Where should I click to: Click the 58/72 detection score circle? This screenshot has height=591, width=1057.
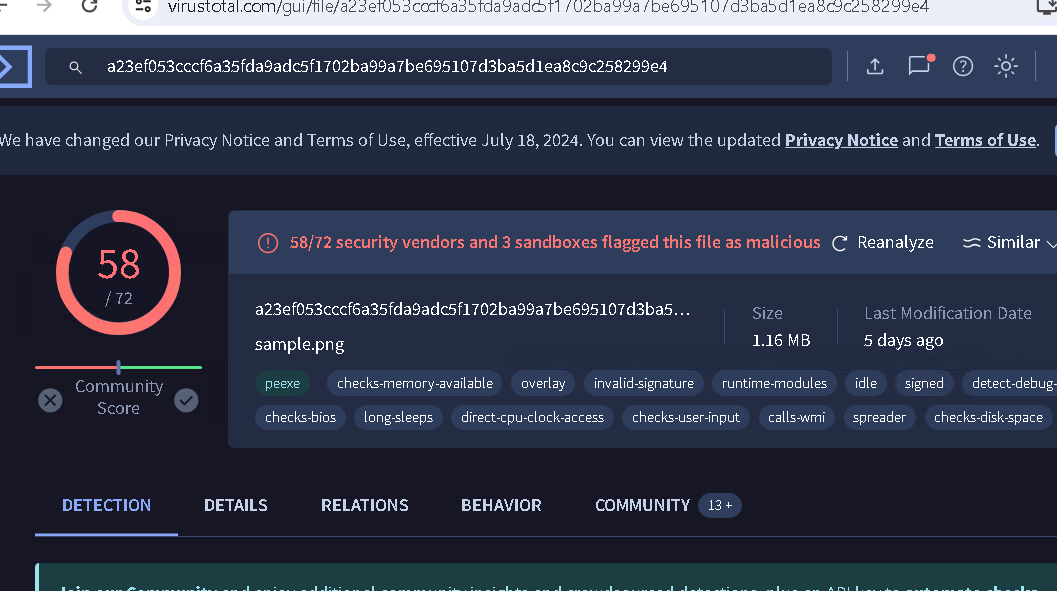[118, 271]
